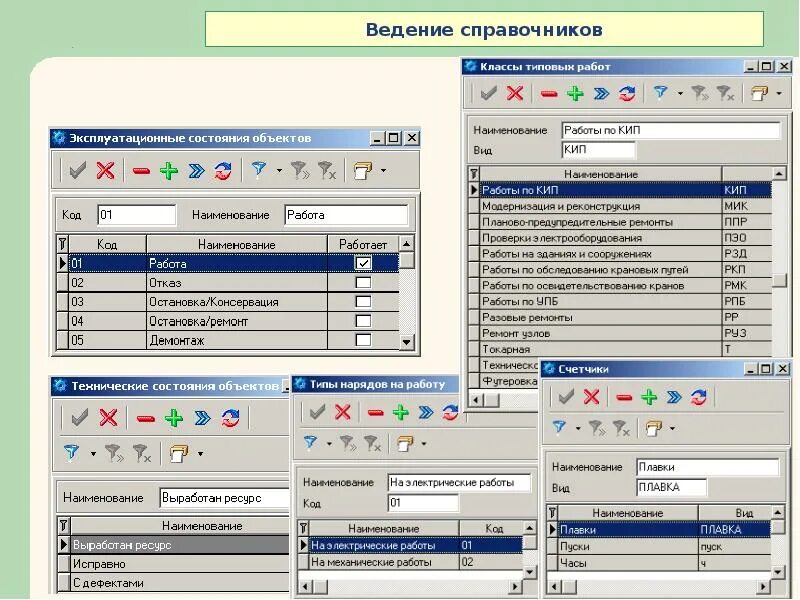800x600 pixels.
Task: Click Вид field containing КИП
Action: (598, 149)
